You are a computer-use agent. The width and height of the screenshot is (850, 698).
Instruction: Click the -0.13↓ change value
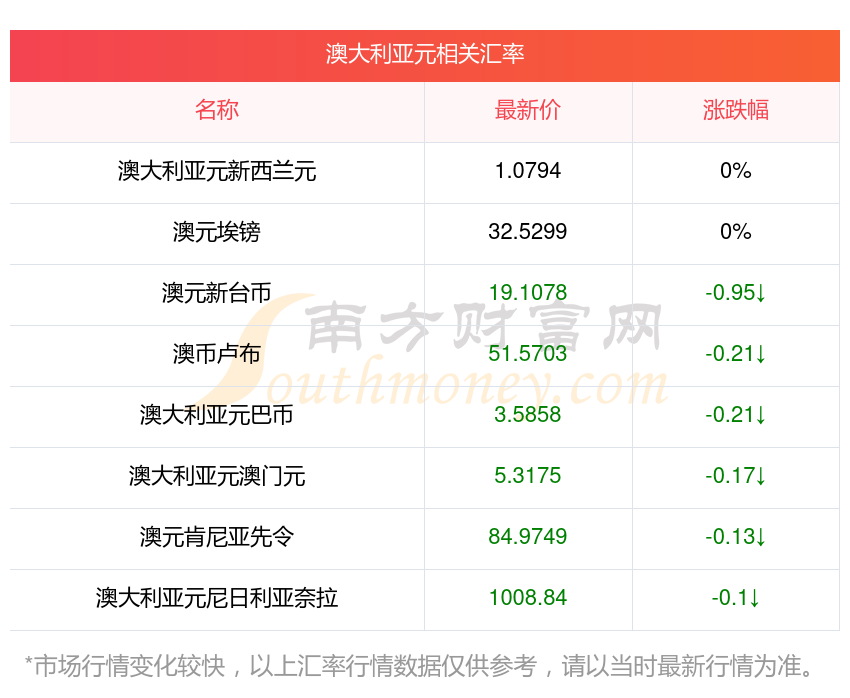[736, 537]
